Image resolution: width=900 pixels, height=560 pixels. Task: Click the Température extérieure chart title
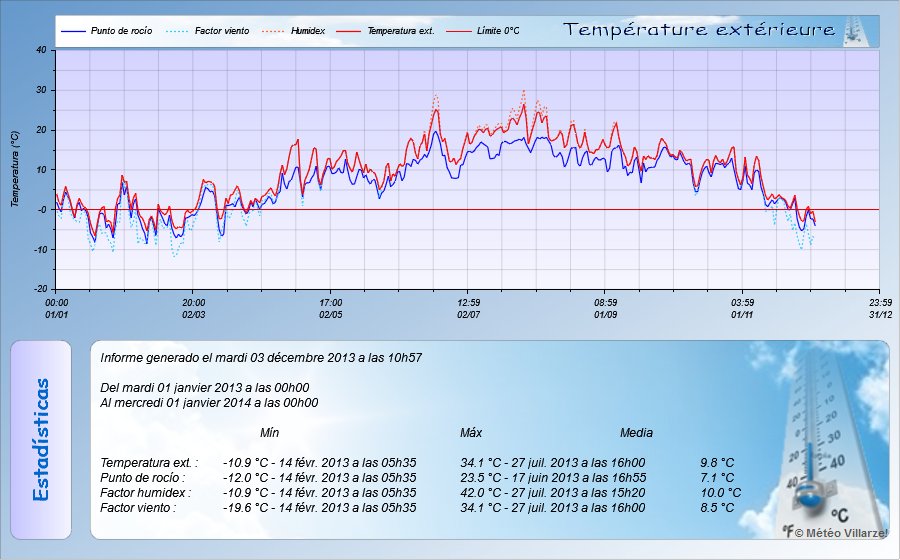coord(699,31)
